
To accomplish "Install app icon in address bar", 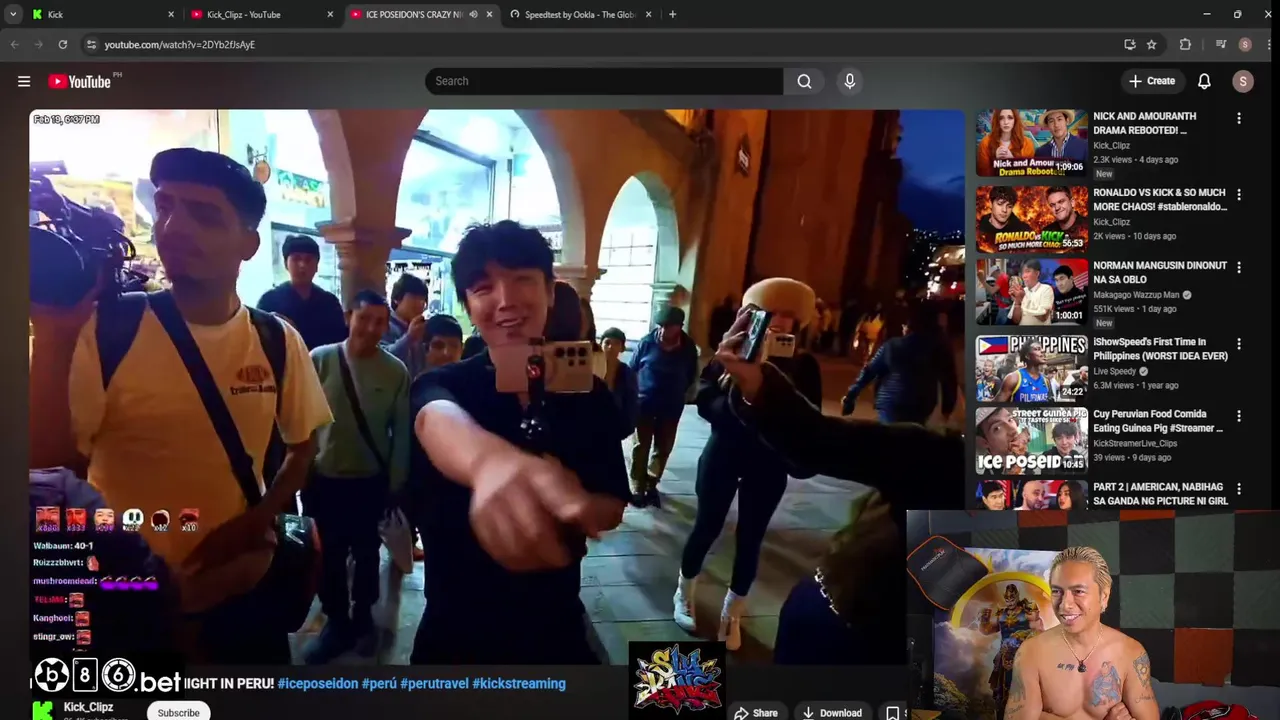I will pos(1130,44).
